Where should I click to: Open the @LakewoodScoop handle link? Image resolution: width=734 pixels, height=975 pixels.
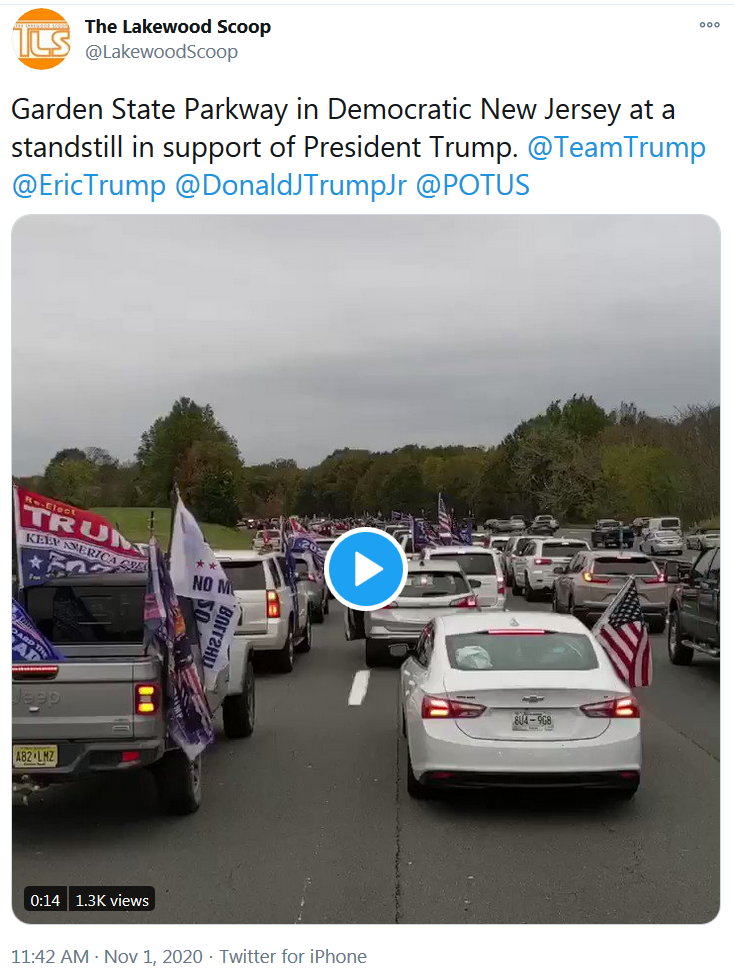tap(161, 52)
